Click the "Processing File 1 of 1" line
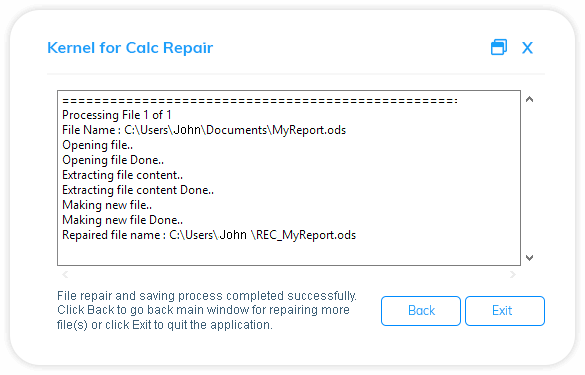The width and height of the screenshot is (585, 375). 117,115
